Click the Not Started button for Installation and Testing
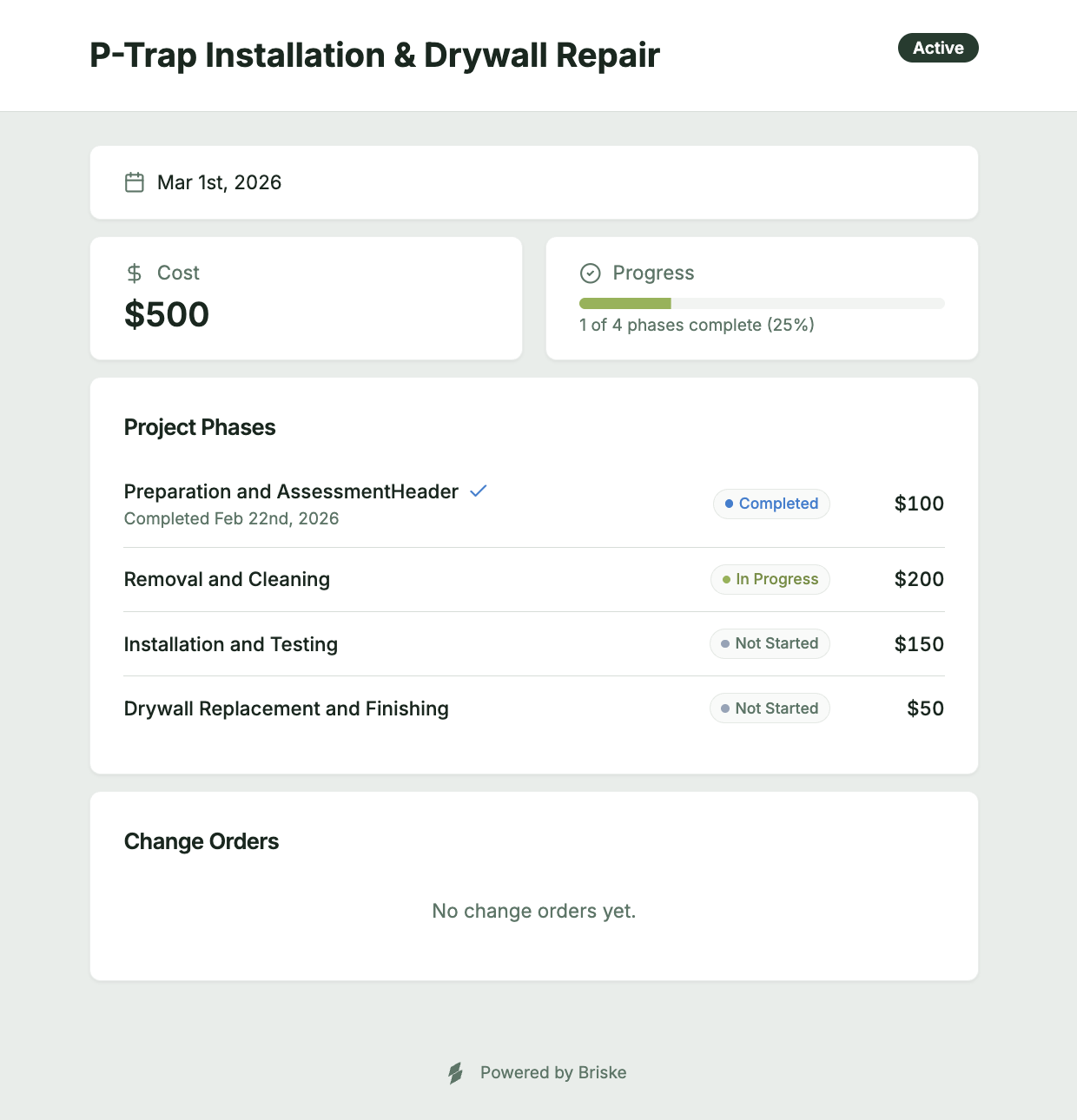Screen dimensions: 1077x1120 [770, 643]
